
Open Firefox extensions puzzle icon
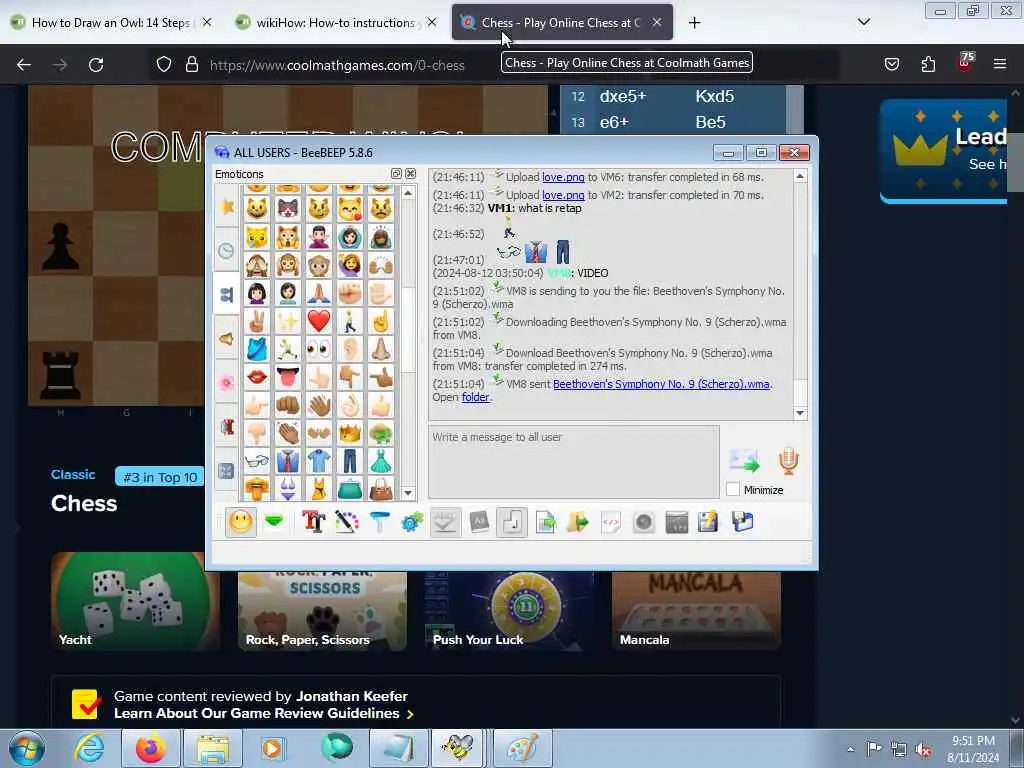928,64
